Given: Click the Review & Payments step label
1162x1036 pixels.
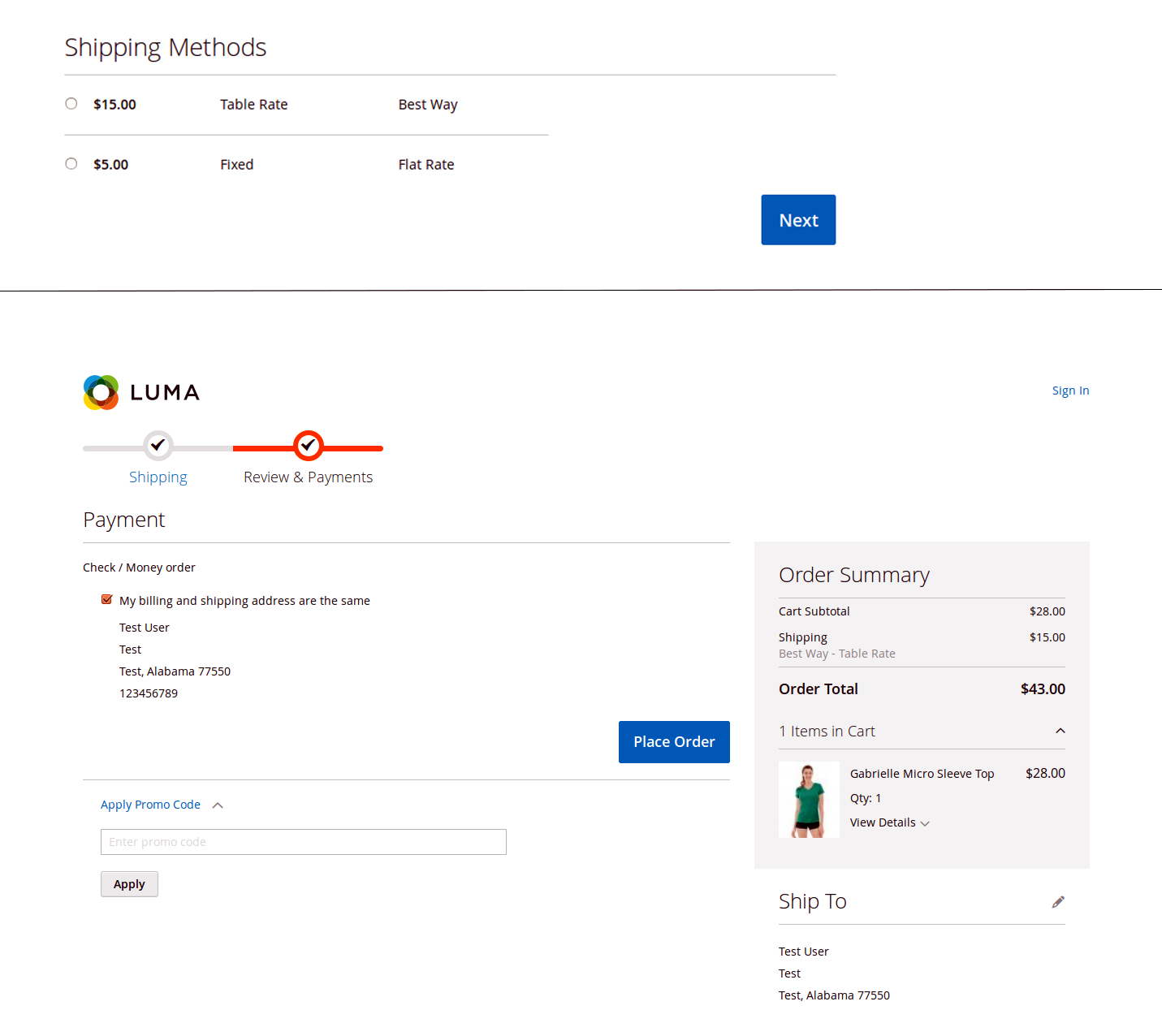Looking at the screenshot, I should click(x=309, y=477).
